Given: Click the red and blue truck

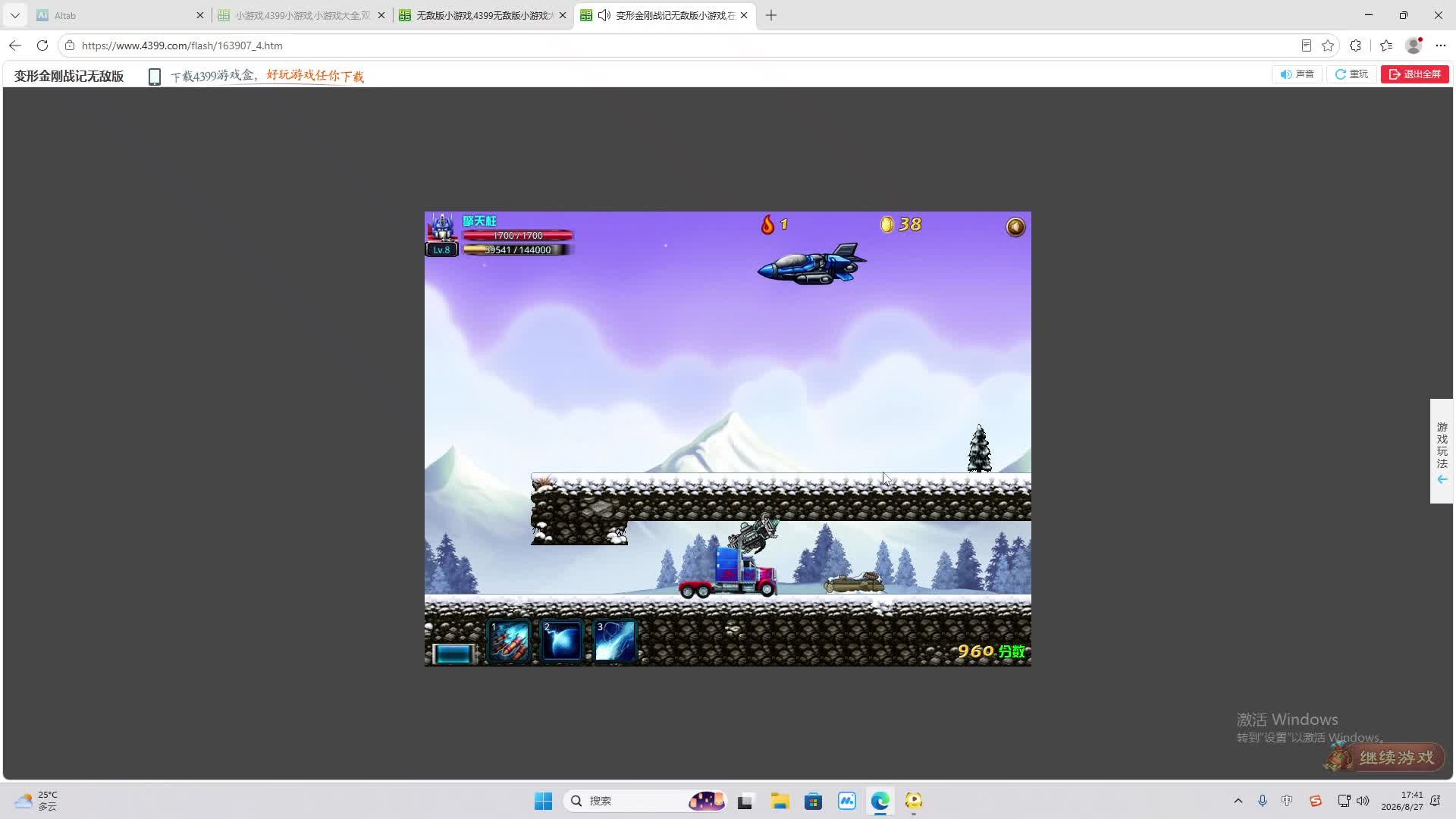Looking at the screenshot, I should (728, 574).
